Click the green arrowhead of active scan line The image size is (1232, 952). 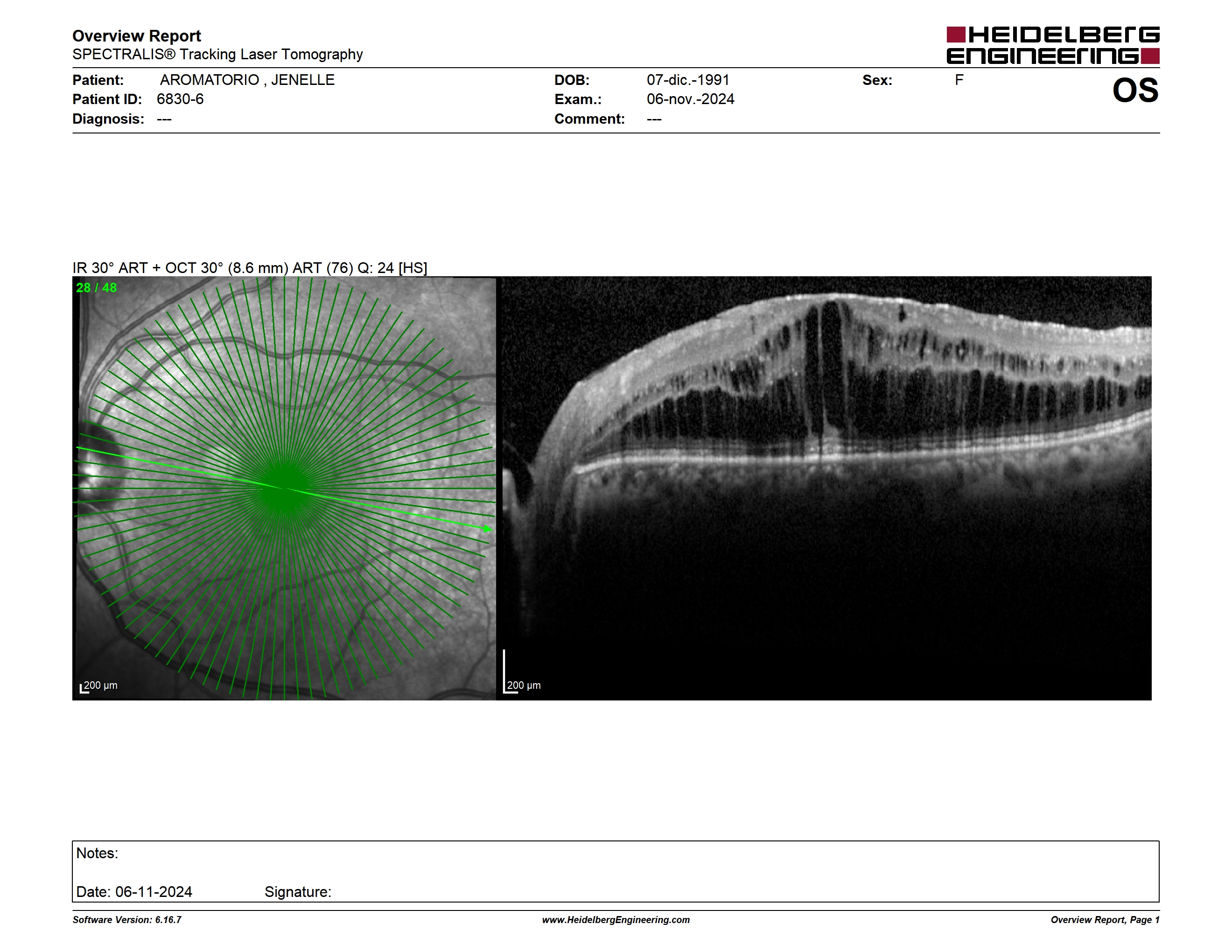tap(488, 529)
